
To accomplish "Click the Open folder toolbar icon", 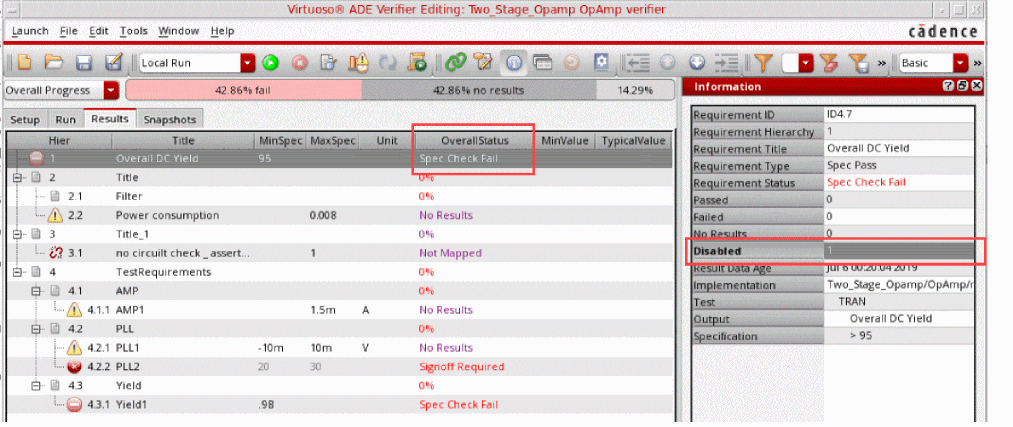I will tap(54, 63).
